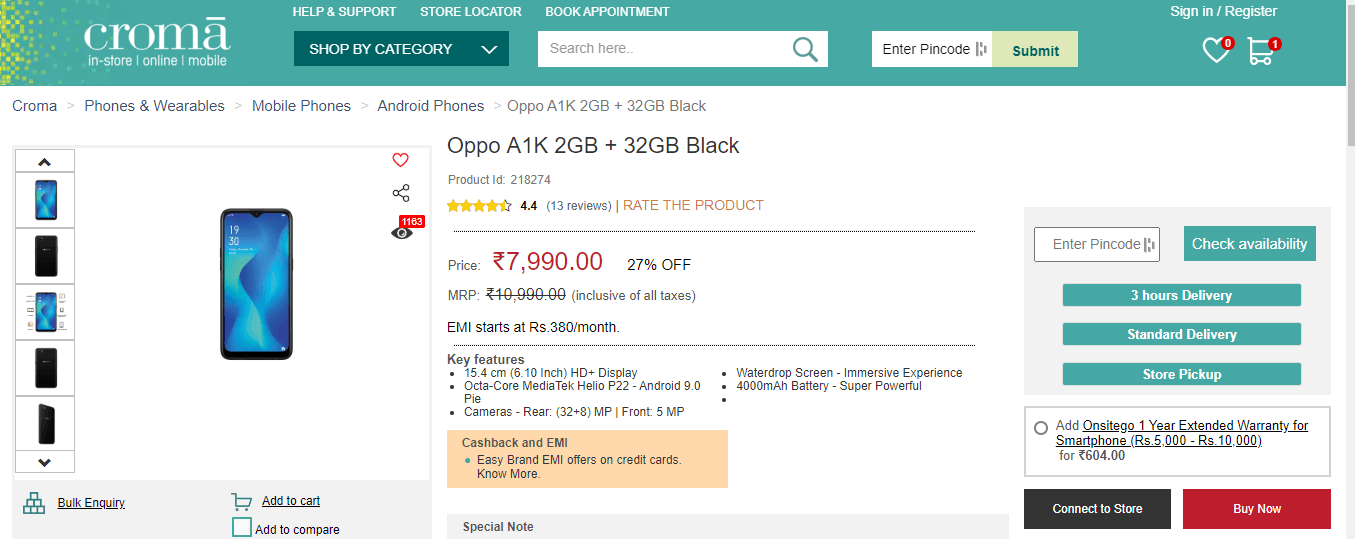Image resolution: width=1355 pixels, height=539 pixels.
Task: Open the wishlist heart in header
Action: tap(1215, 50)
